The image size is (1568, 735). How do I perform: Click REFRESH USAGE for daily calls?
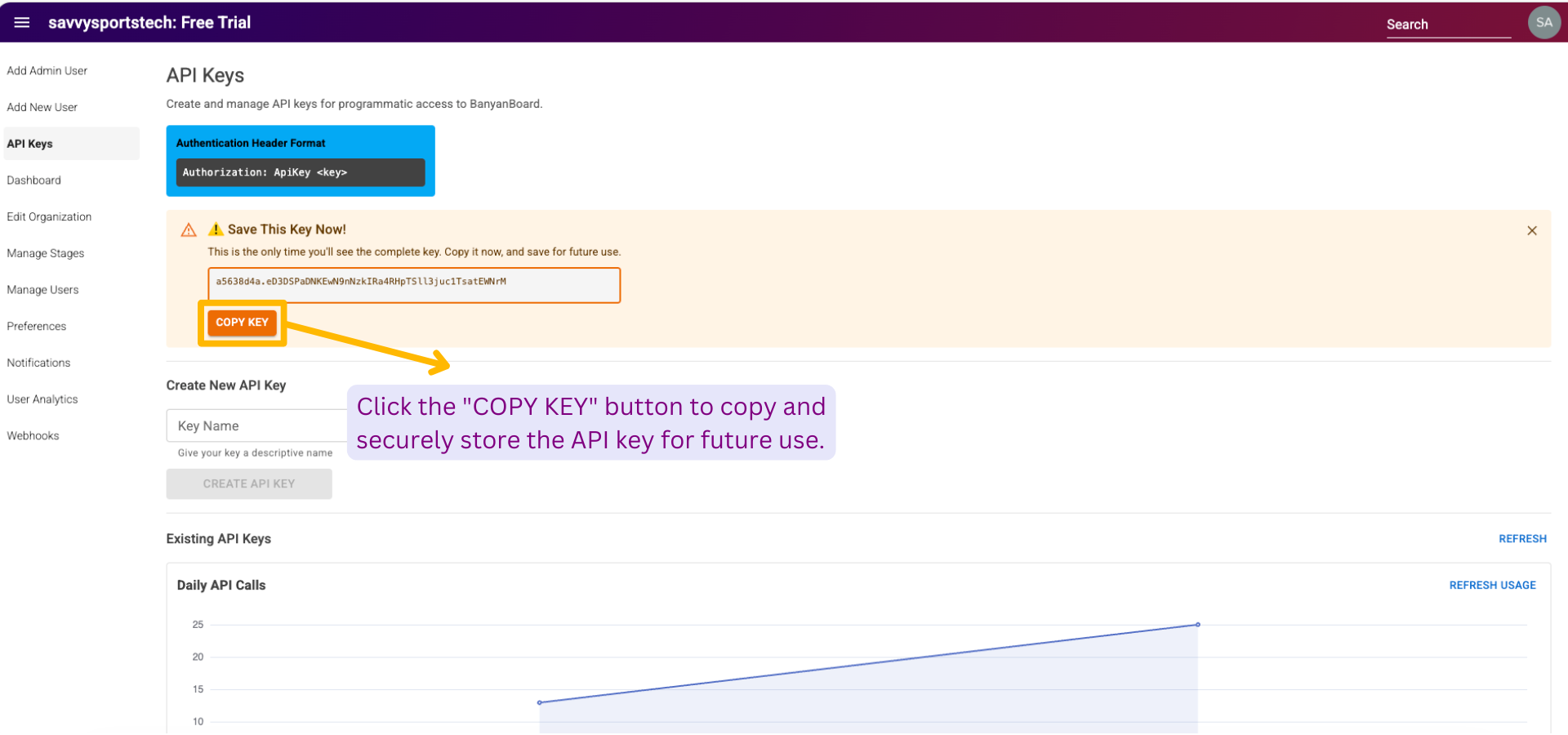coord(1492,586)
